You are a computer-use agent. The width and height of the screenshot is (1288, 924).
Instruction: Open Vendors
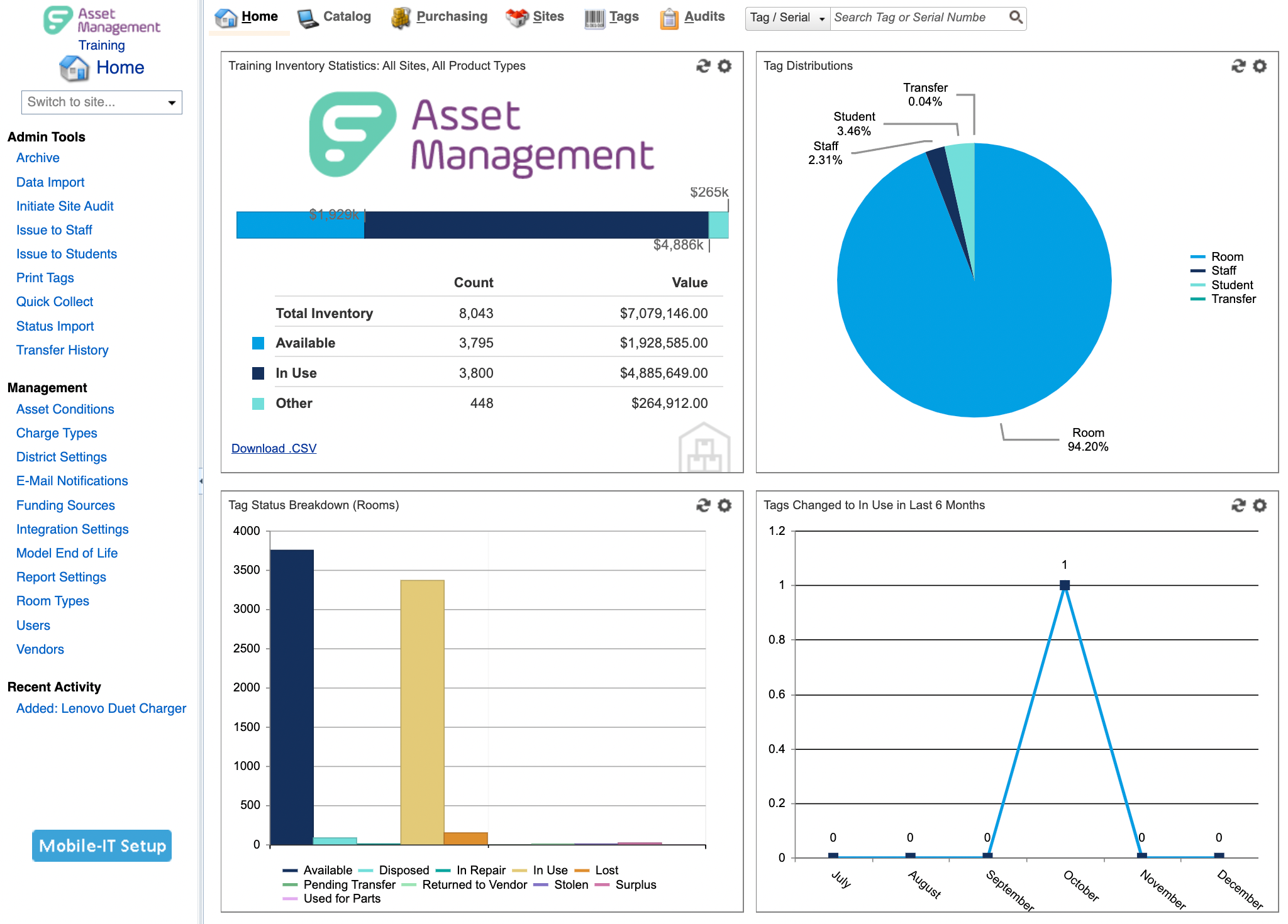coord(40,649)
